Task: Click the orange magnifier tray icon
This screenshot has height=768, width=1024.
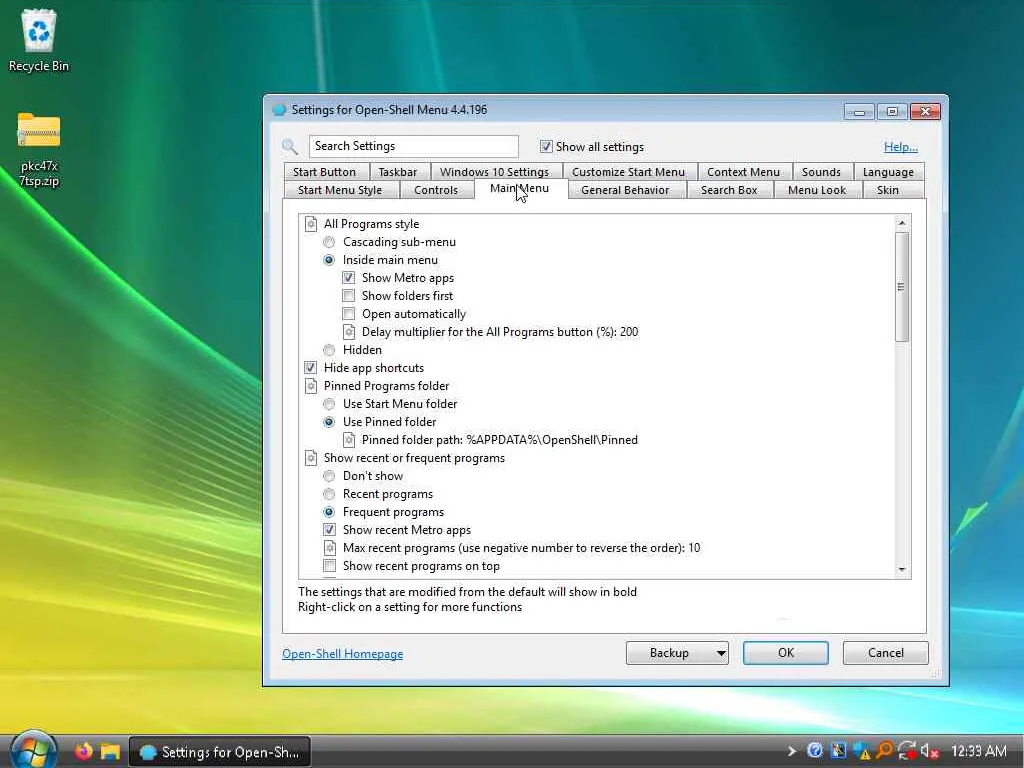Action: pyautogui.click(x=884, y=751)
